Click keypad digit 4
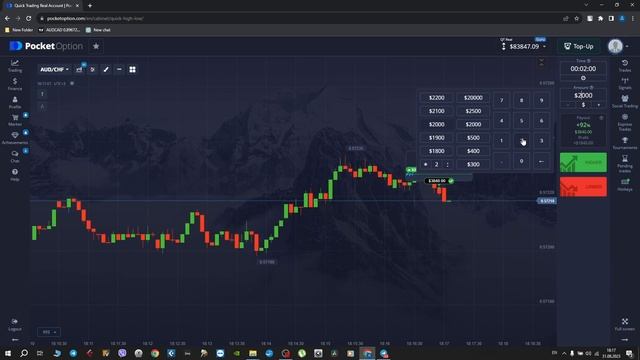Viewport: 640px width, 360px height. pos(502,120)
